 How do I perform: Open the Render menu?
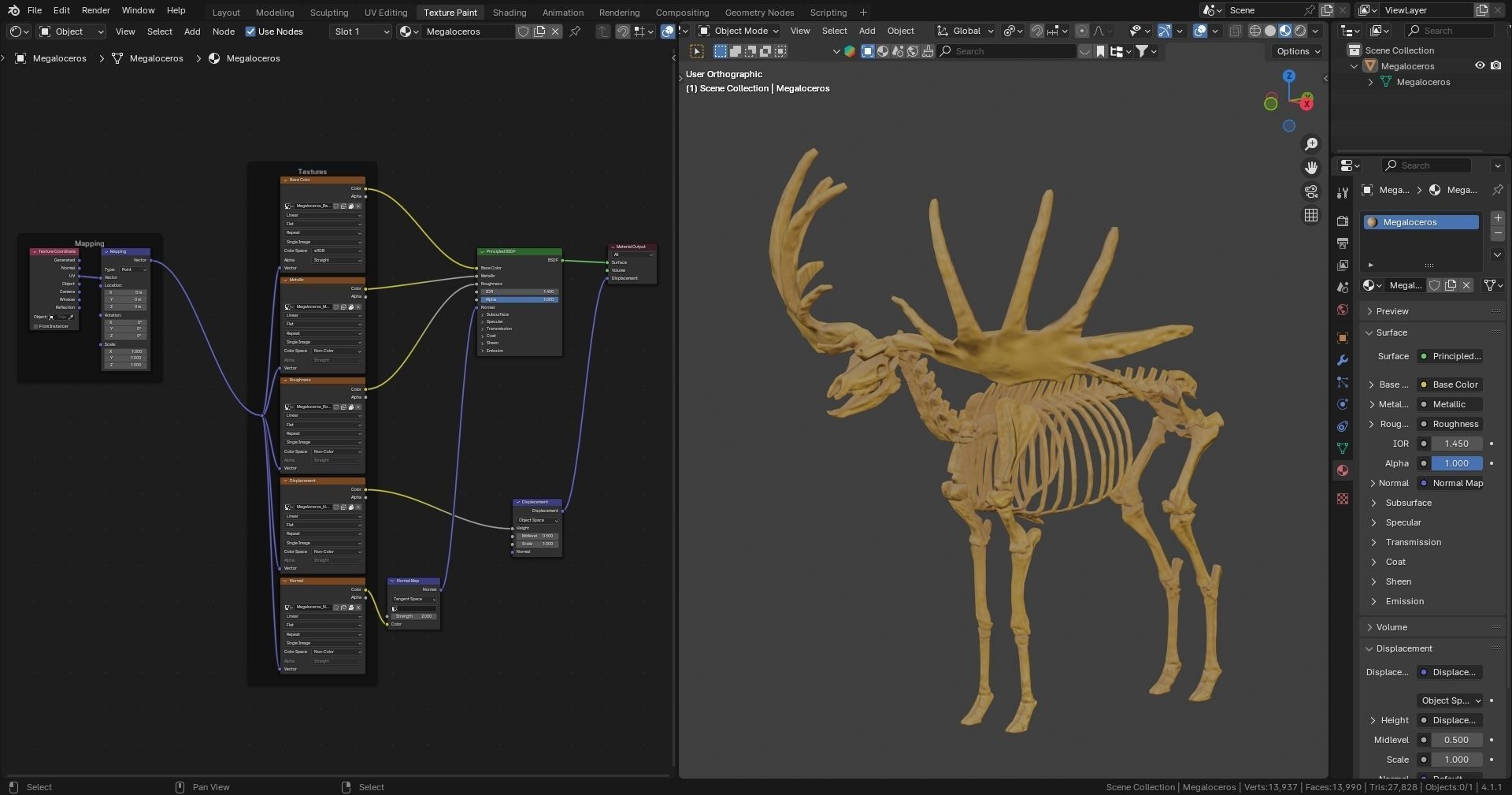pos(96,10)
